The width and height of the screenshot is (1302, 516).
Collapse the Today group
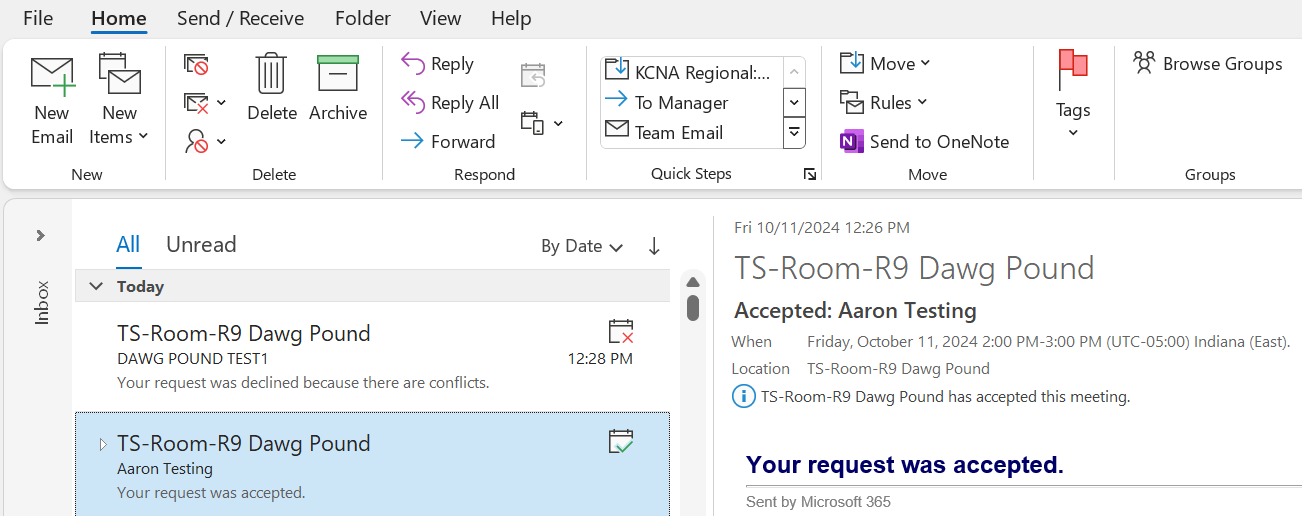pos(96,286)
